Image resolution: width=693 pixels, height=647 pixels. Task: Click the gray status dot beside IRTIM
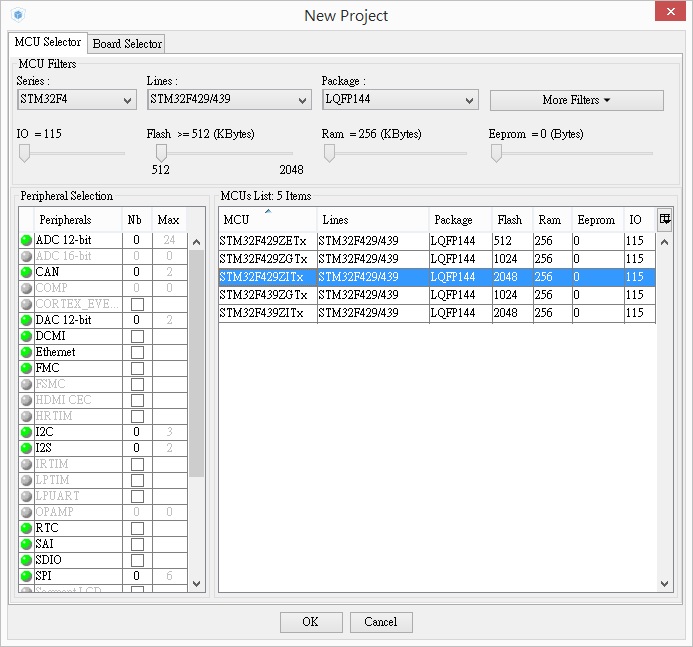(x=26, y=464)
